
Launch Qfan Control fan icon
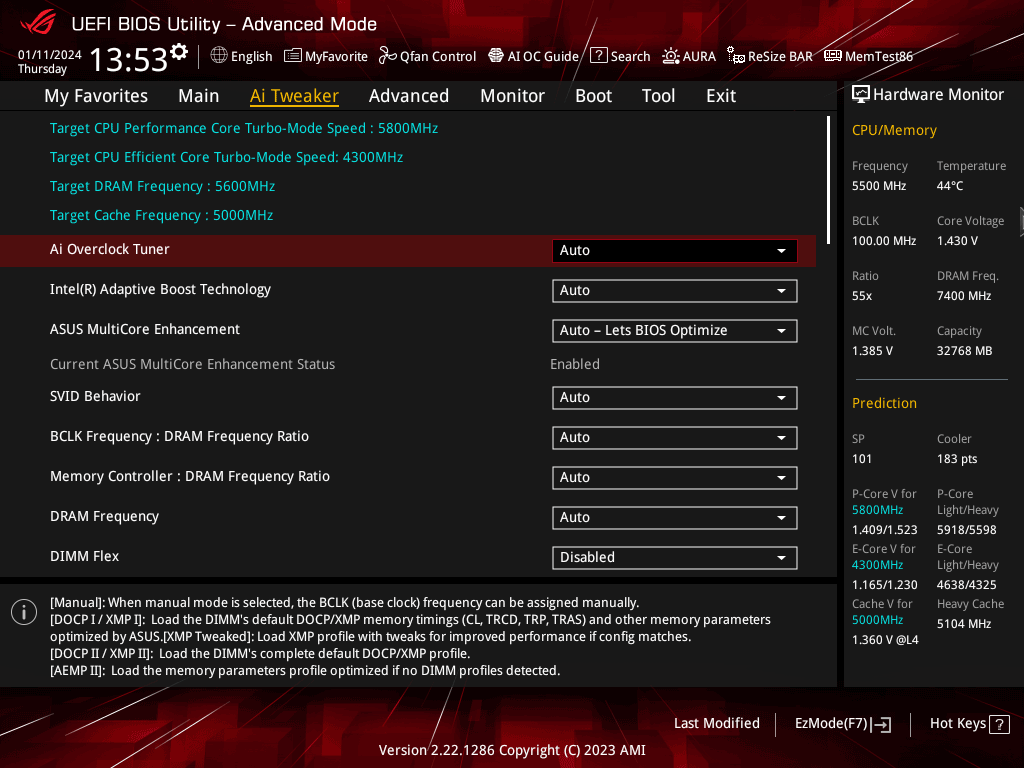point(387,56)
